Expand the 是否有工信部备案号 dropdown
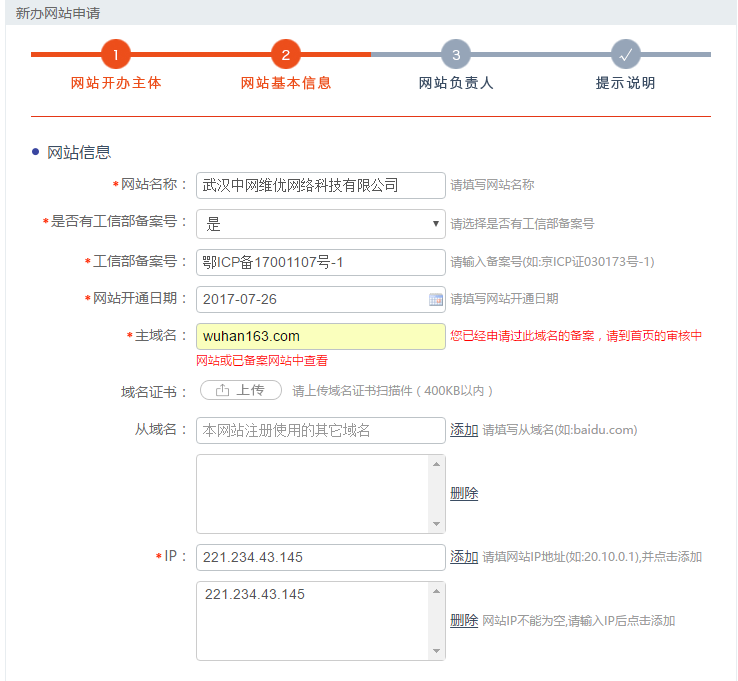The image size is (738, 681). [x=435, y=224]
